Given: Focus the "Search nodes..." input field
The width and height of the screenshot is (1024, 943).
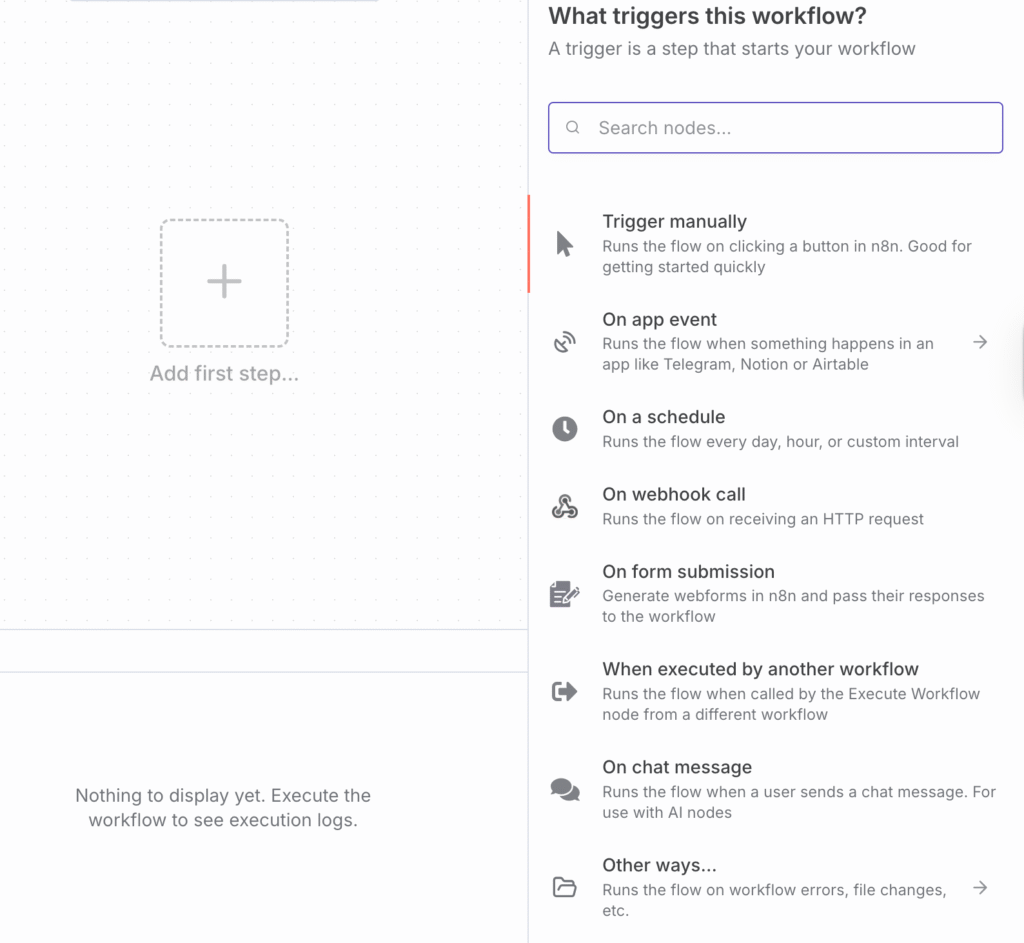Looking at the screenshot, I should coord(790,128).
